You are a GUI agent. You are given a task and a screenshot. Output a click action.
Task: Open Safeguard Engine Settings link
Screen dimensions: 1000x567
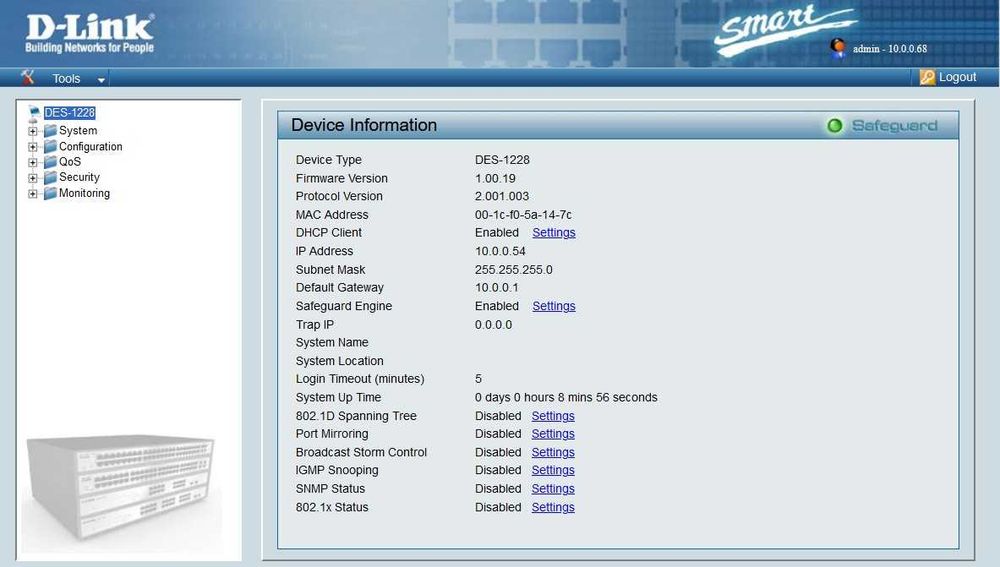click(554, 306)
